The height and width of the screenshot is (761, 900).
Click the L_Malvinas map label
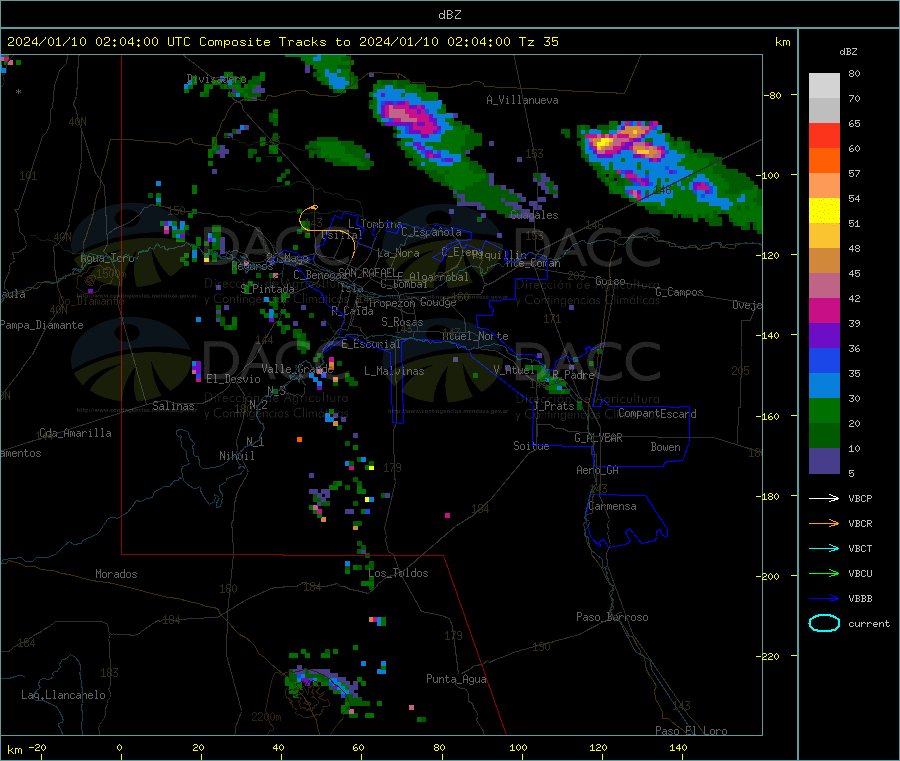[394, 371]
